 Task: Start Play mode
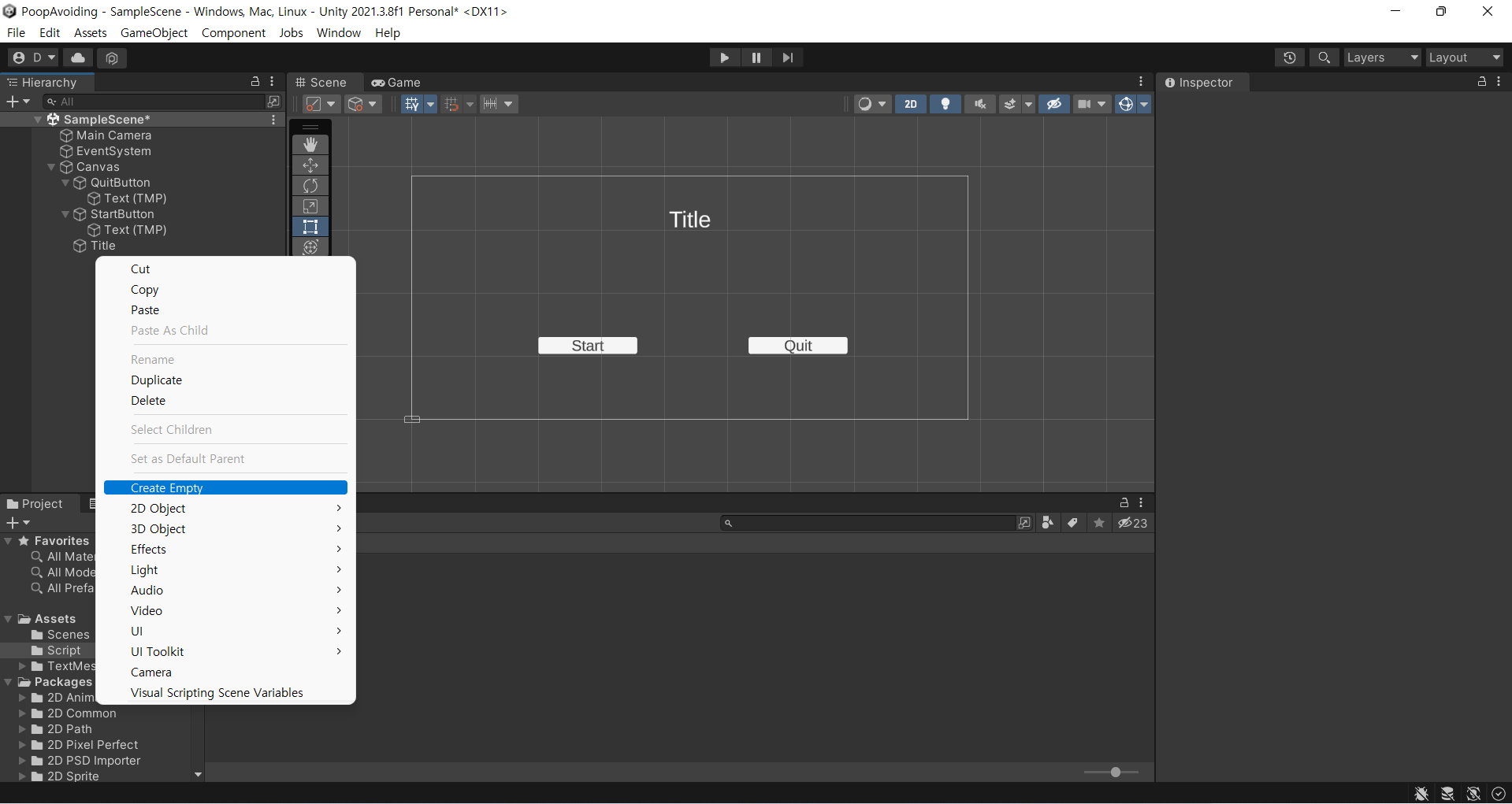click(x=724, y=57)
